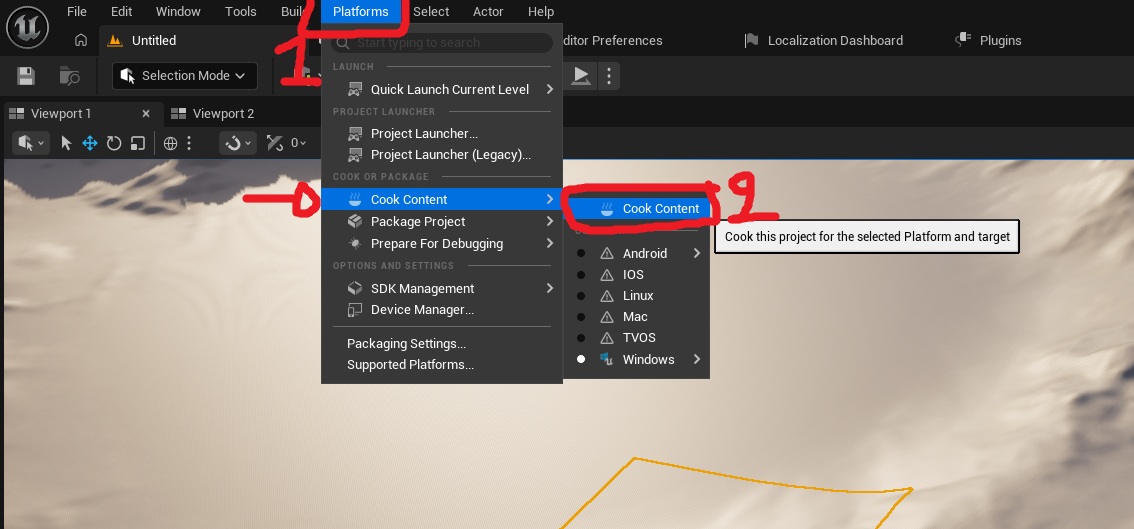Open the viewport selection mode icon dropdown
1134x529 pixels.
click(x=30, y=143)
